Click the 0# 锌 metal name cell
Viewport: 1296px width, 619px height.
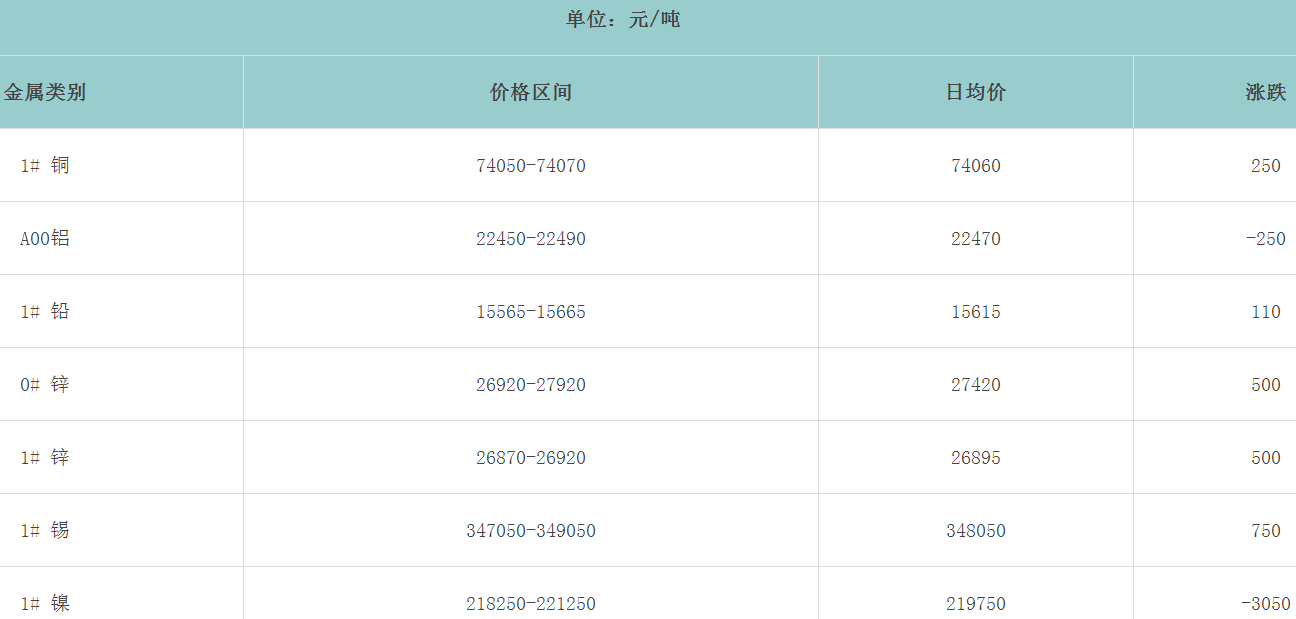(45, 385)
